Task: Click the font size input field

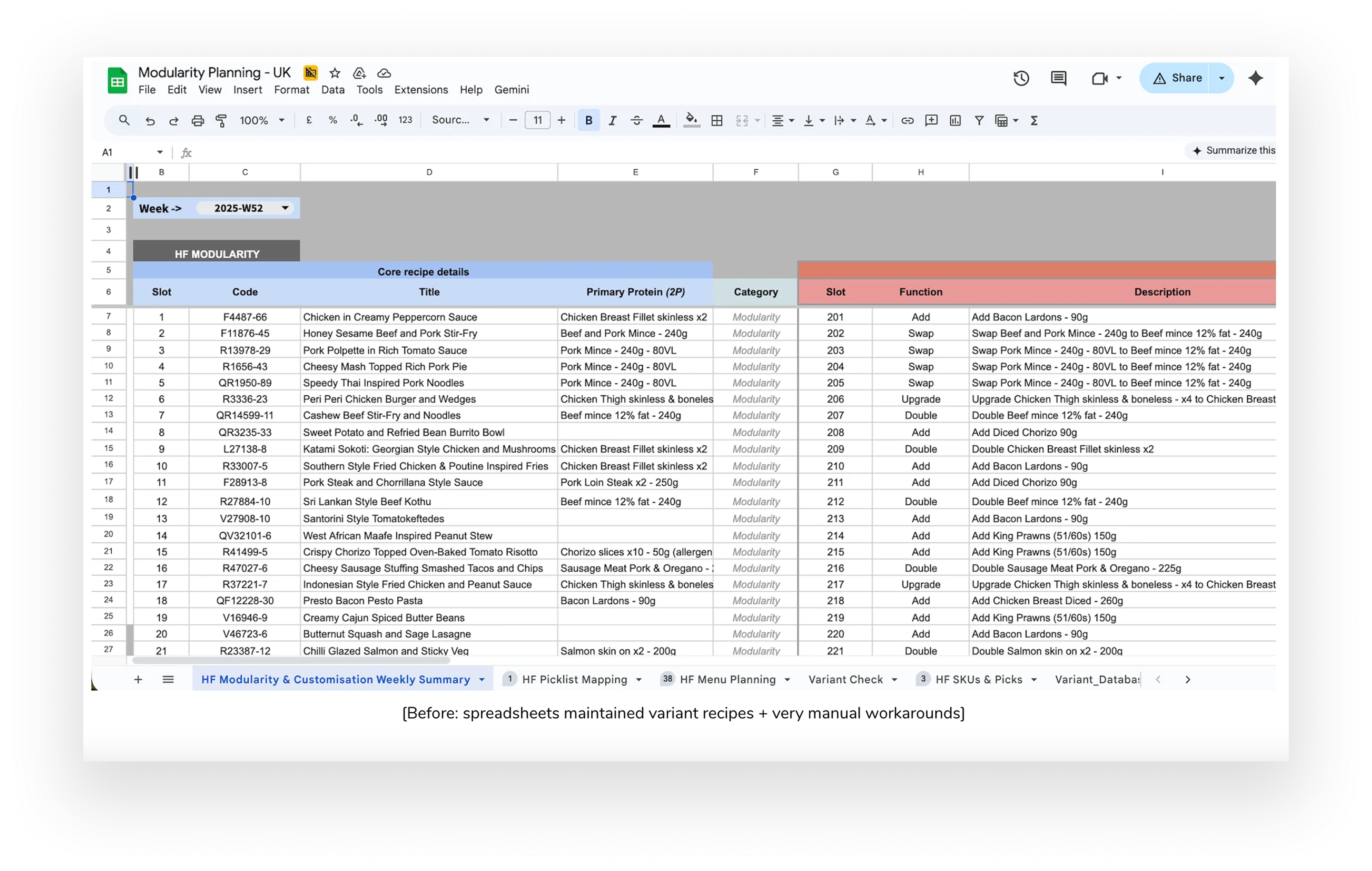Action: pos(537,120)
